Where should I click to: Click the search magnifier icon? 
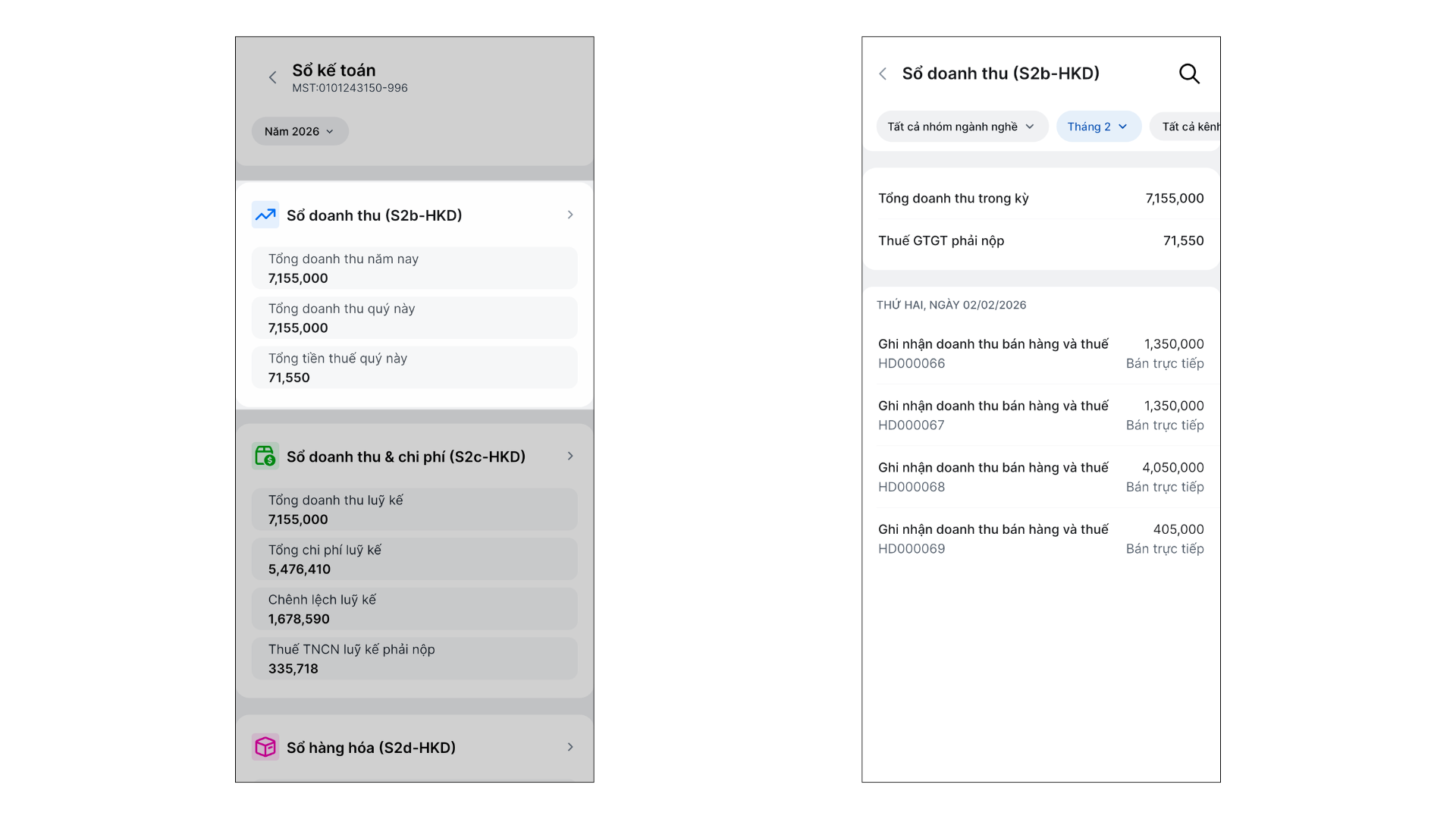point(1189,74)
